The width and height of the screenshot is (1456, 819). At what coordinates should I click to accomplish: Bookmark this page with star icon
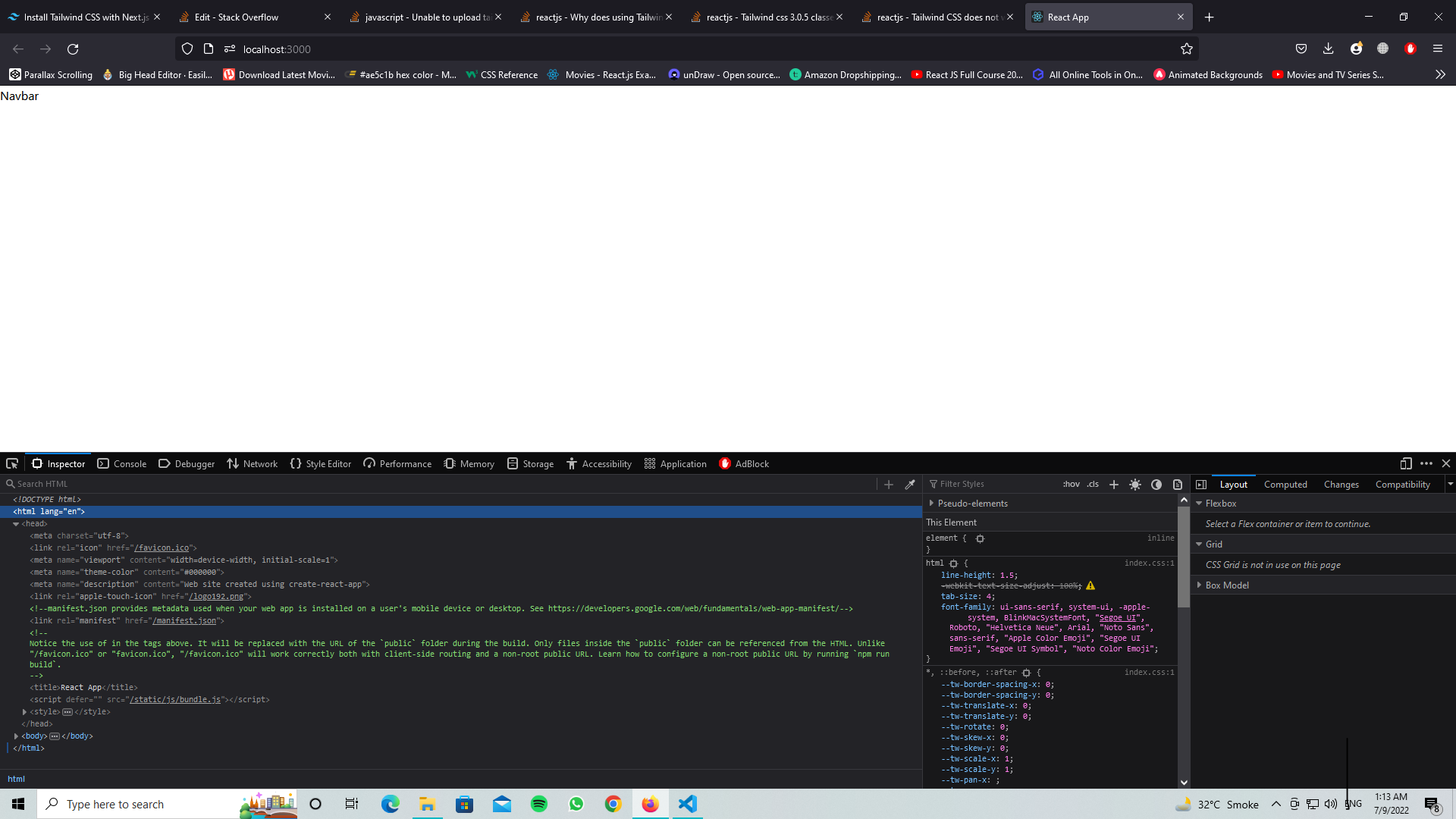1187,49
